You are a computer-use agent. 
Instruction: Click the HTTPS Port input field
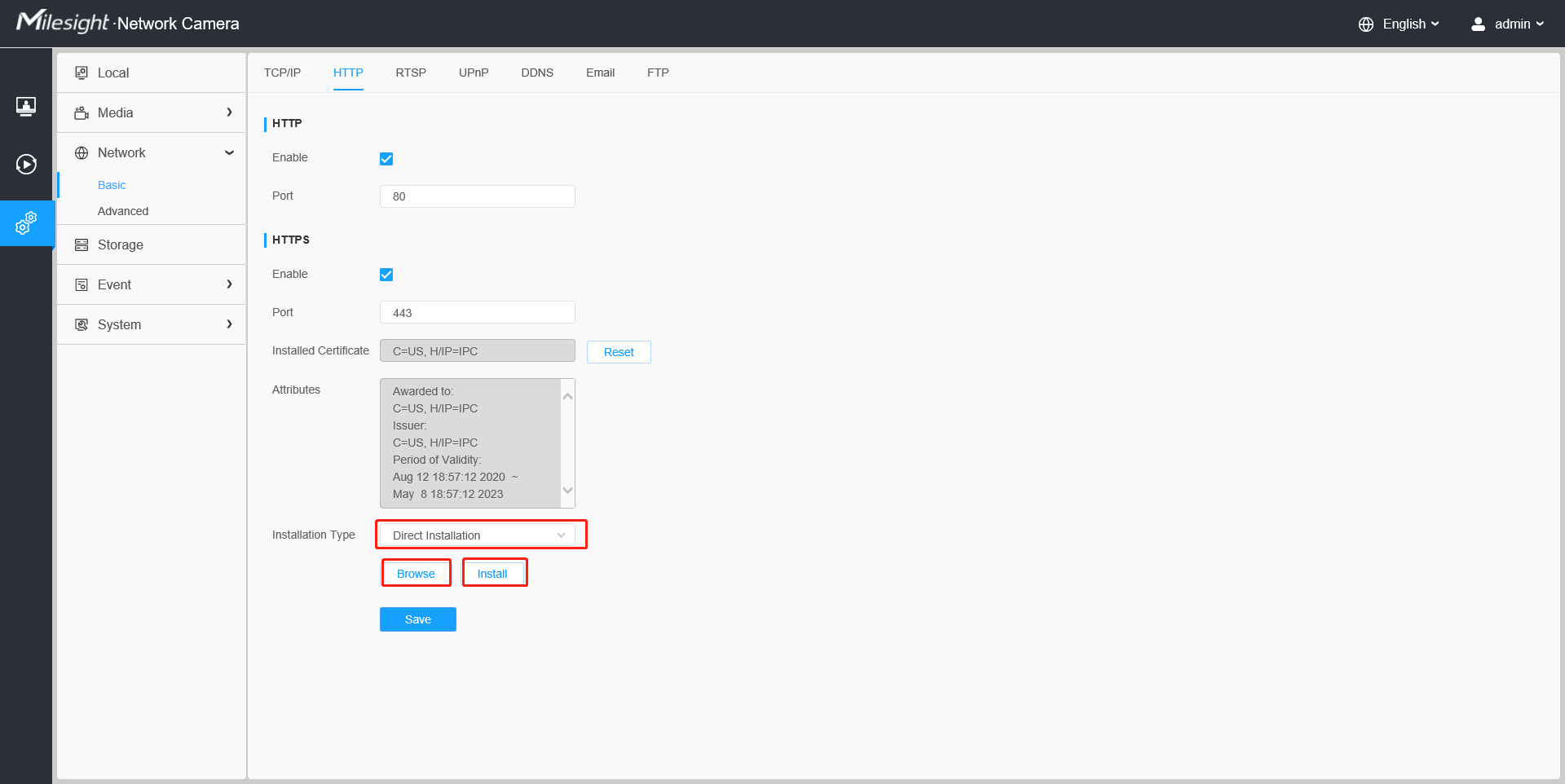478,313
